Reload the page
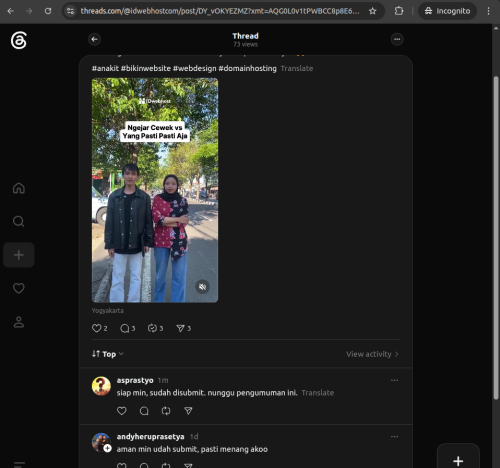Viewport: 500px width, 468px height. click(48, 11)
